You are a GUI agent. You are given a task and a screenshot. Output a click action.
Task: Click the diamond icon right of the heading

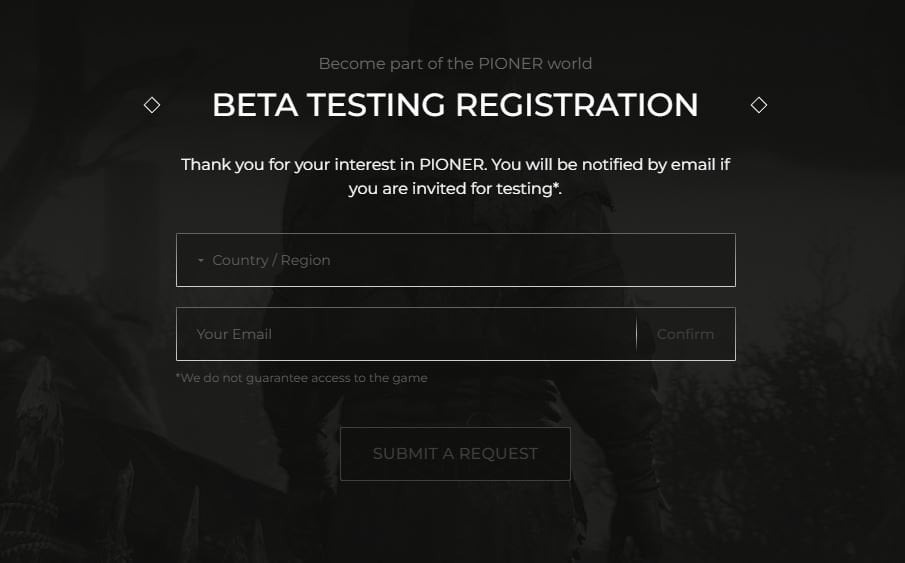pos(759,105)
